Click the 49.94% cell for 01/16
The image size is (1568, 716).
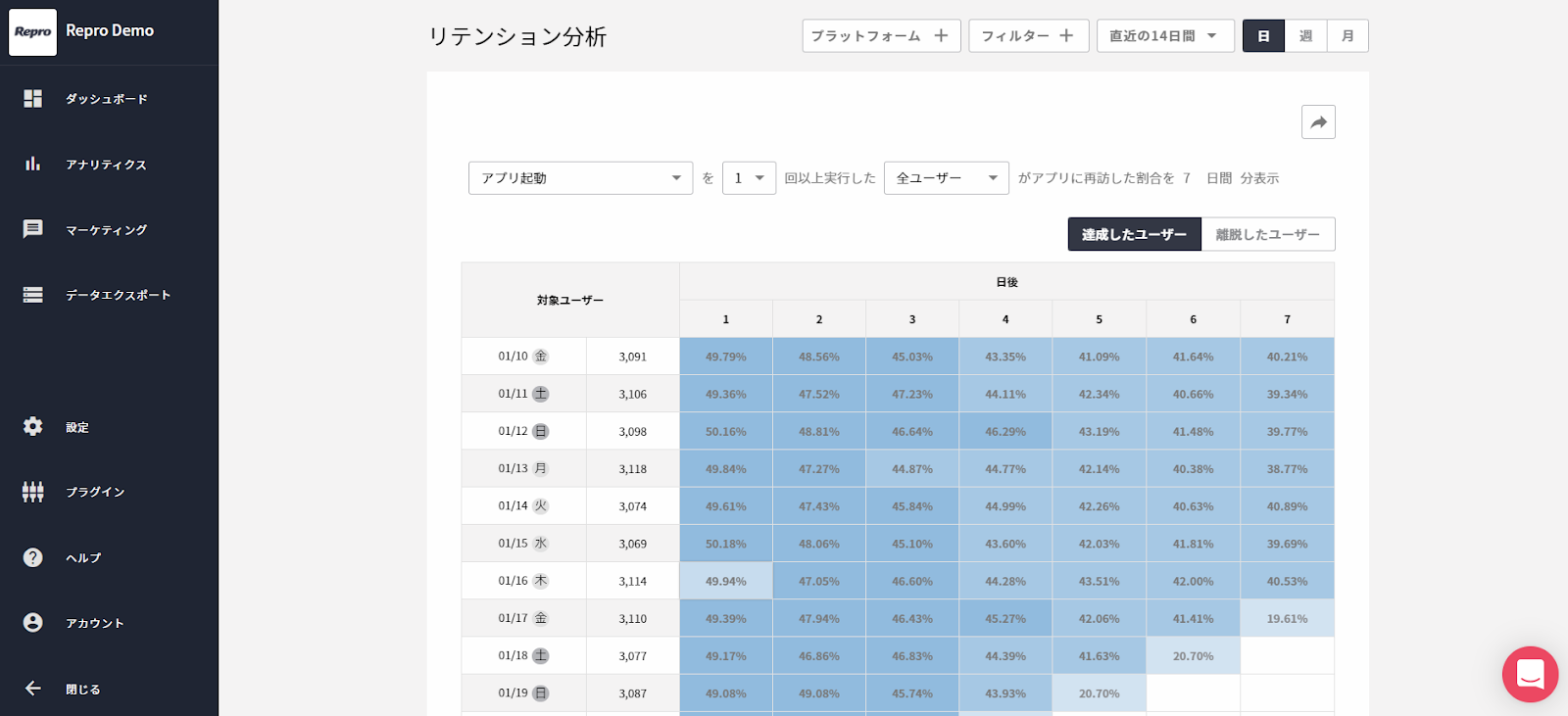point(726,581)
